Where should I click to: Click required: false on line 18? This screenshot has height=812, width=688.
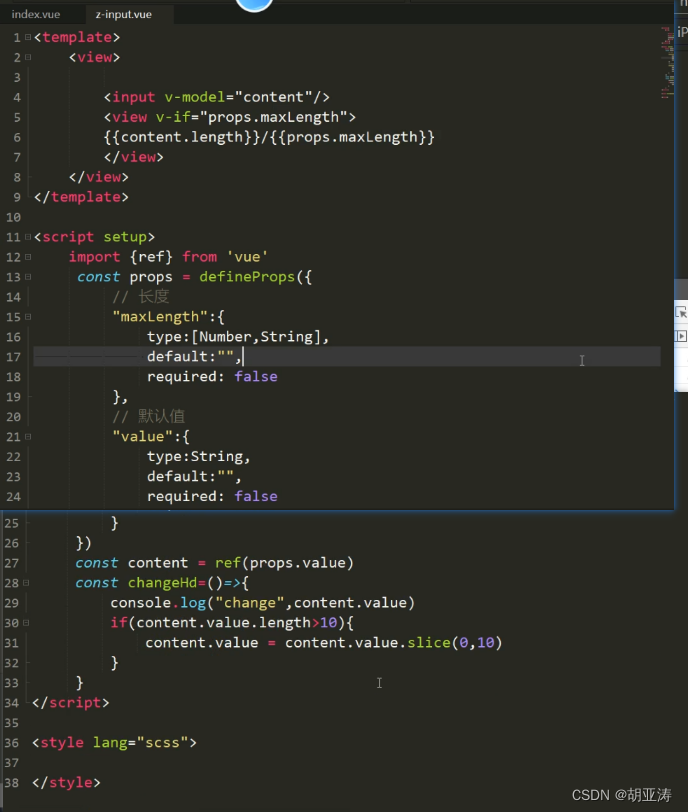pyautogui.click(x=212, y=376)
